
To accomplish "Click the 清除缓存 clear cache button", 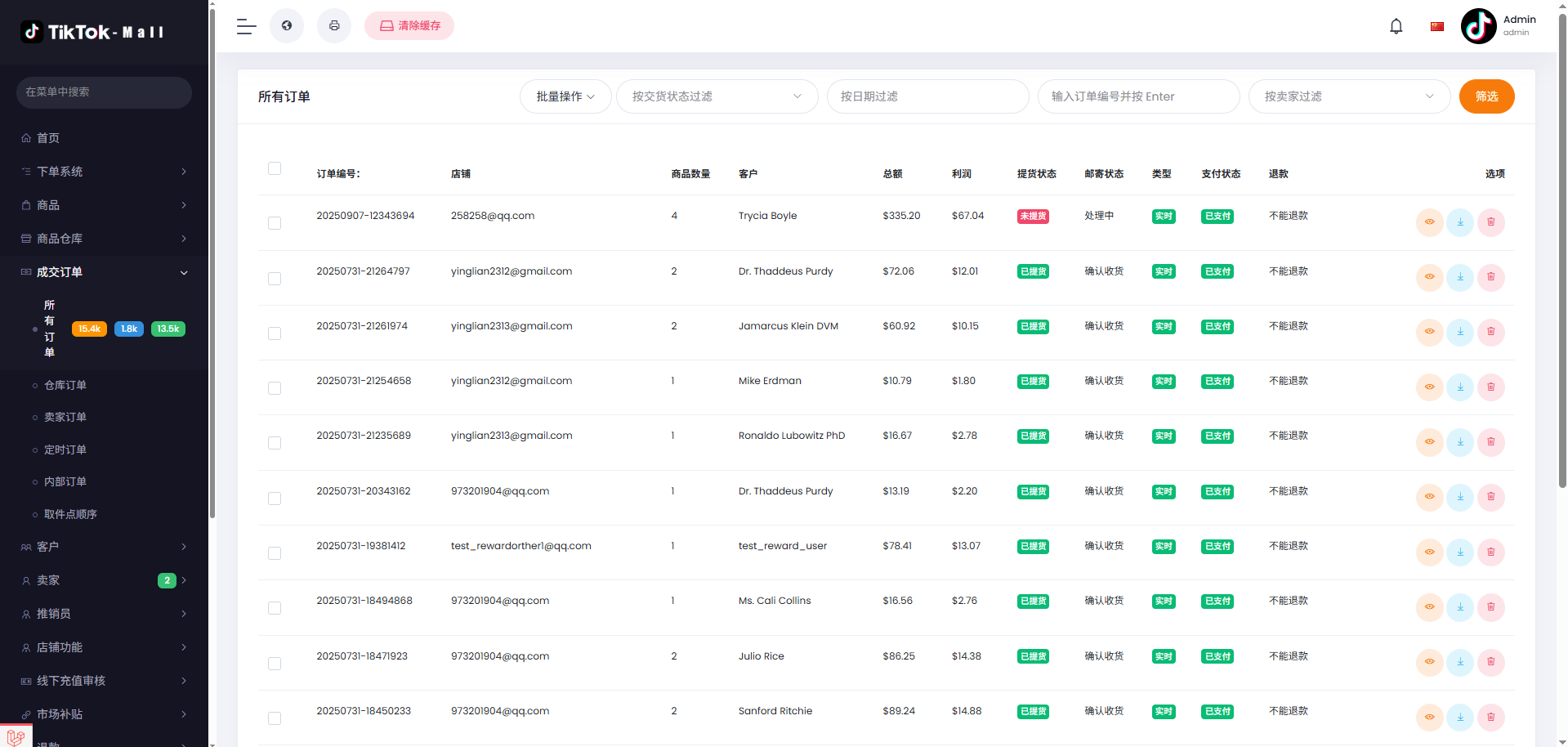I will 409,26.
